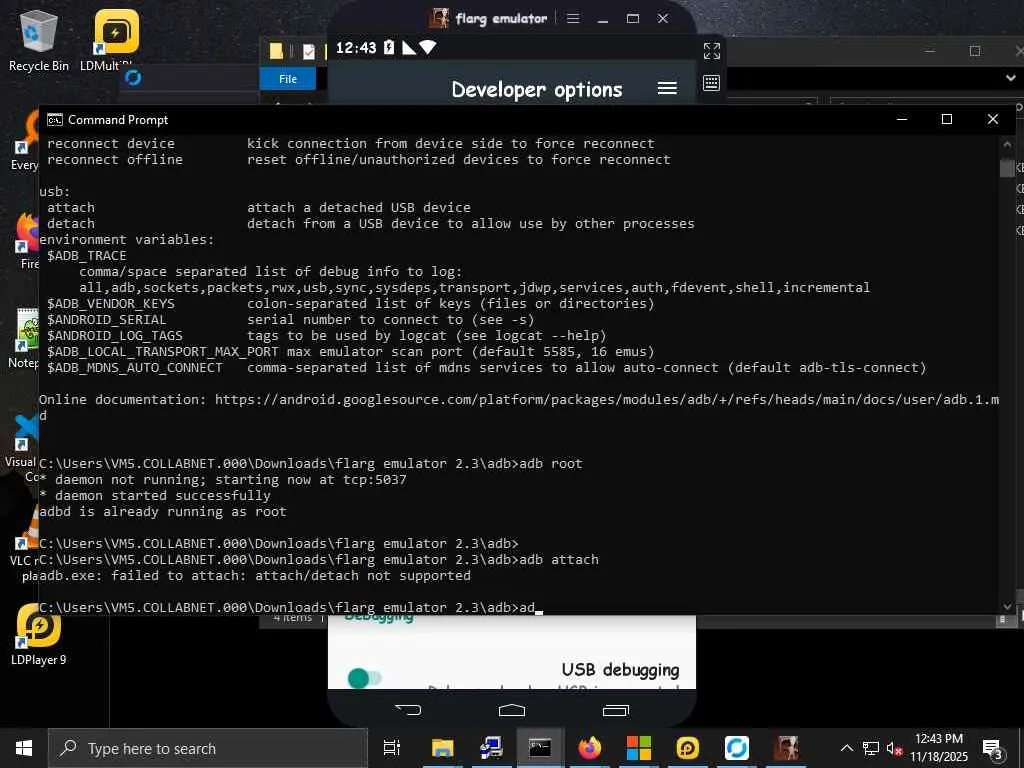The width and height of the screenshot is (1024, 768).
Task: Expand the Explorer ribbon chevron
Action: pos(1011,78)
